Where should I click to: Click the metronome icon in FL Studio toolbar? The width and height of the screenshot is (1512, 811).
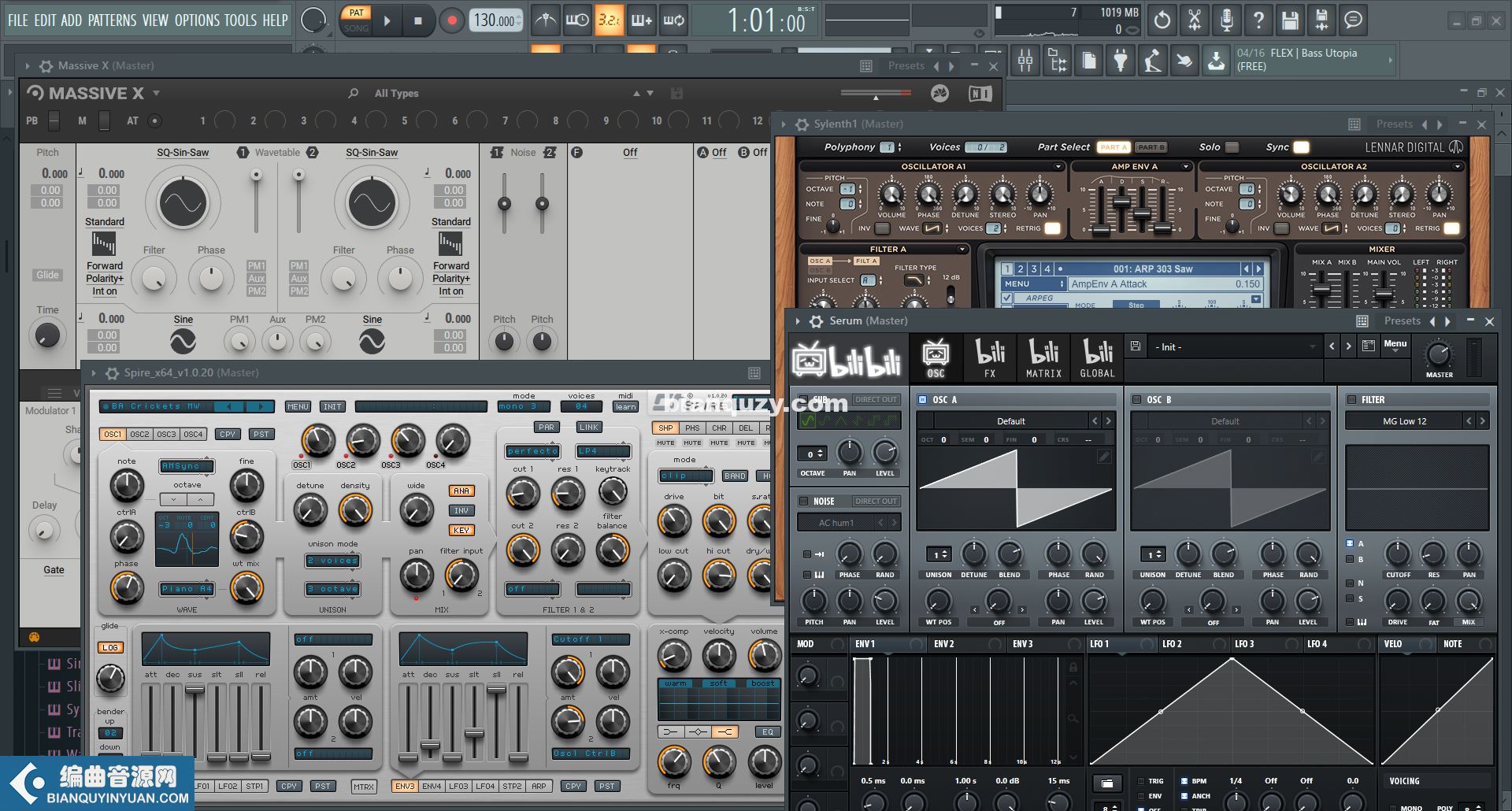[545, 20]
